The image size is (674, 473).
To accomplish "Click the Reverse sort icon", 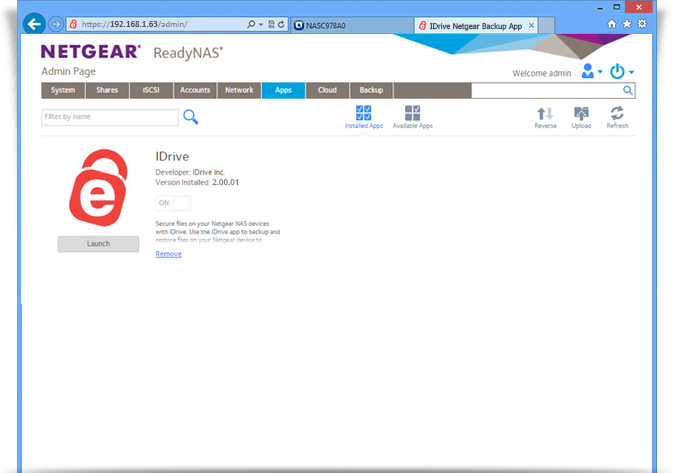I will (x=545, y=117).
